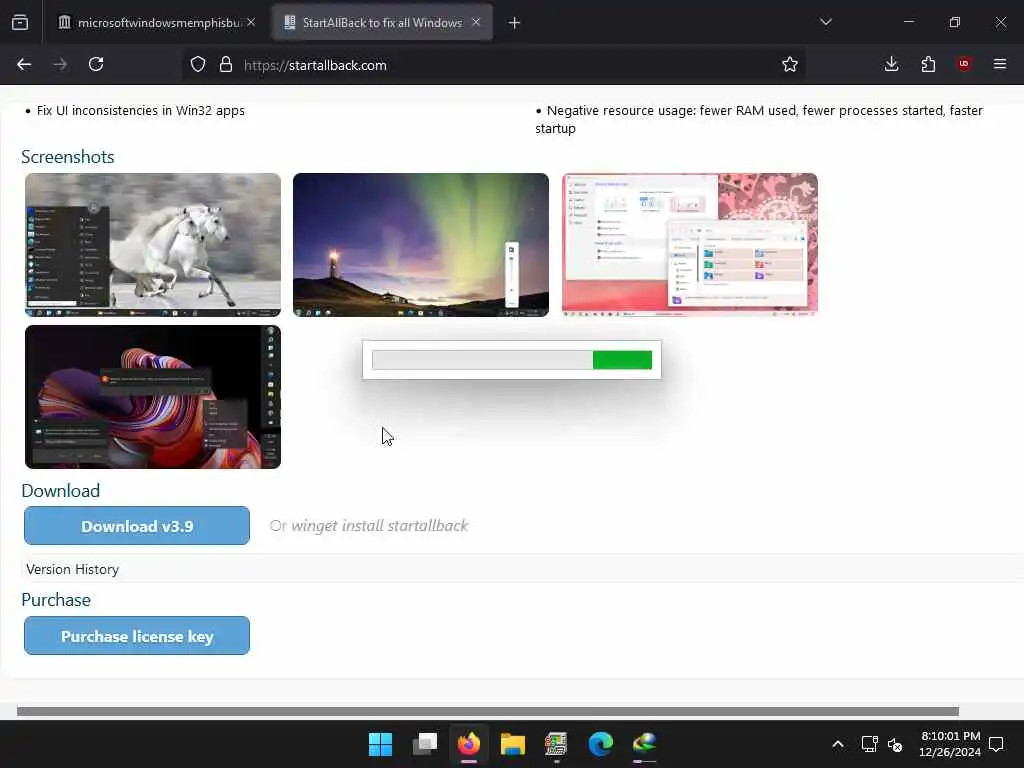The height and width of the screenshot is (768, 1024).
Task: Open the white horses screenshot thumbnail
Action: (x=153, y=245)
